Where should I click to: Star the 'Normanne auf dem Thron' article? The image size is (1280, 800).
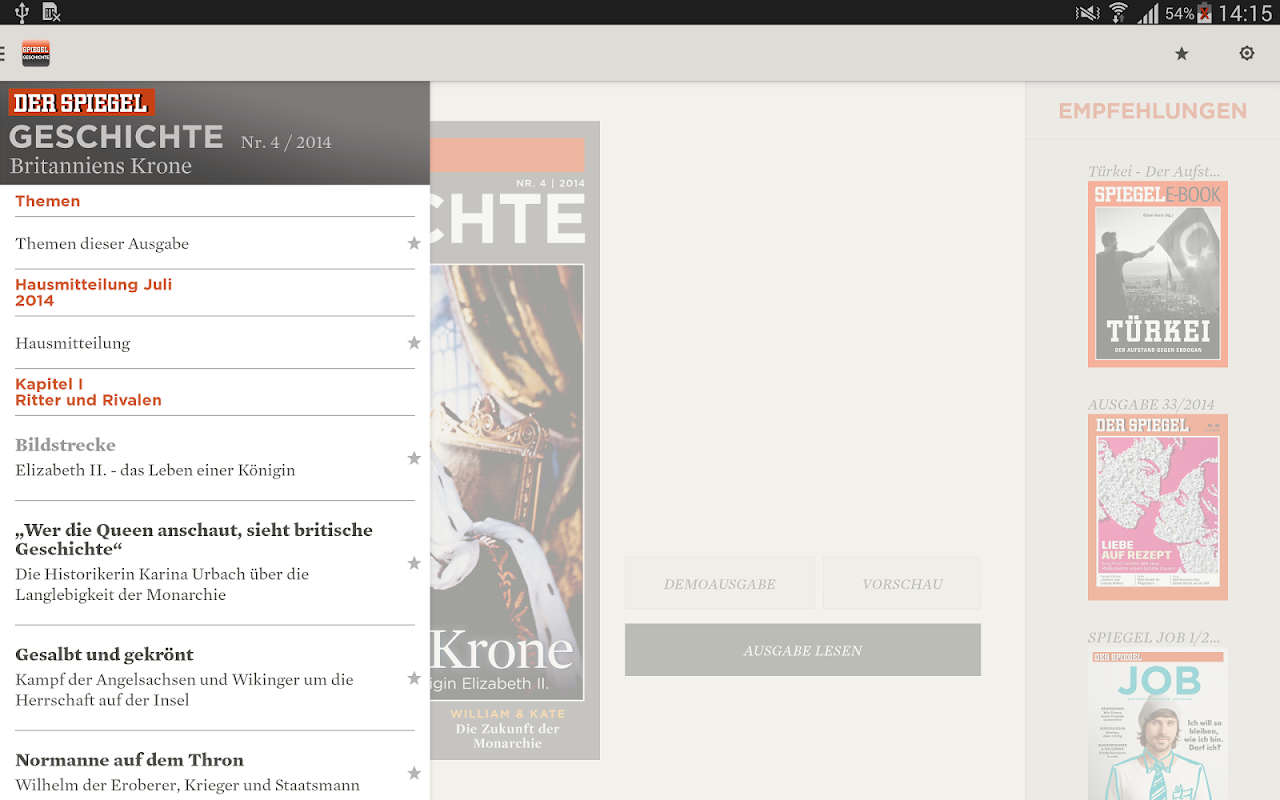pos(414,773)
